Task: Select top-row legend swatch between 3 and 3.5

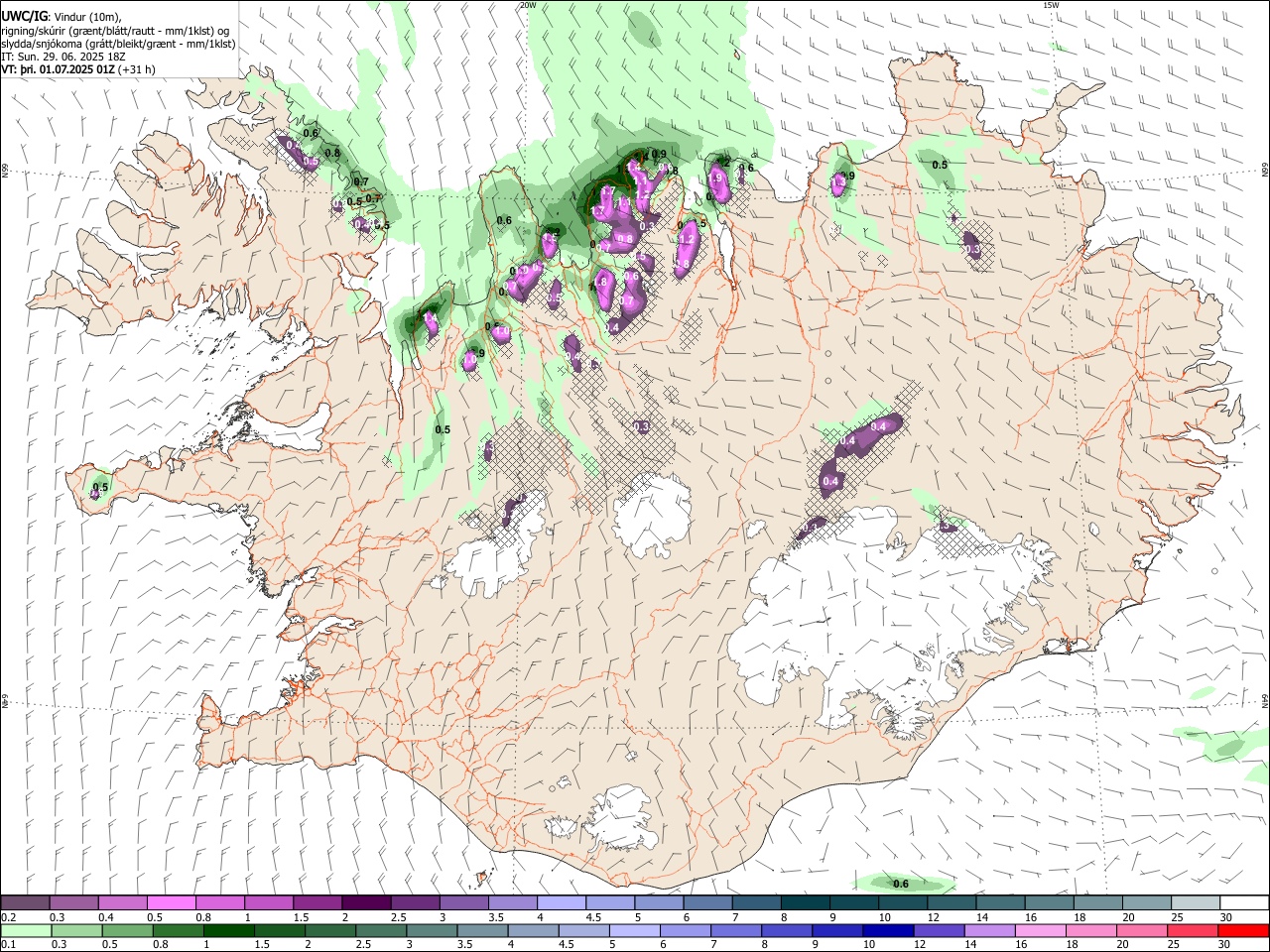Action: [x=463, y=903]
